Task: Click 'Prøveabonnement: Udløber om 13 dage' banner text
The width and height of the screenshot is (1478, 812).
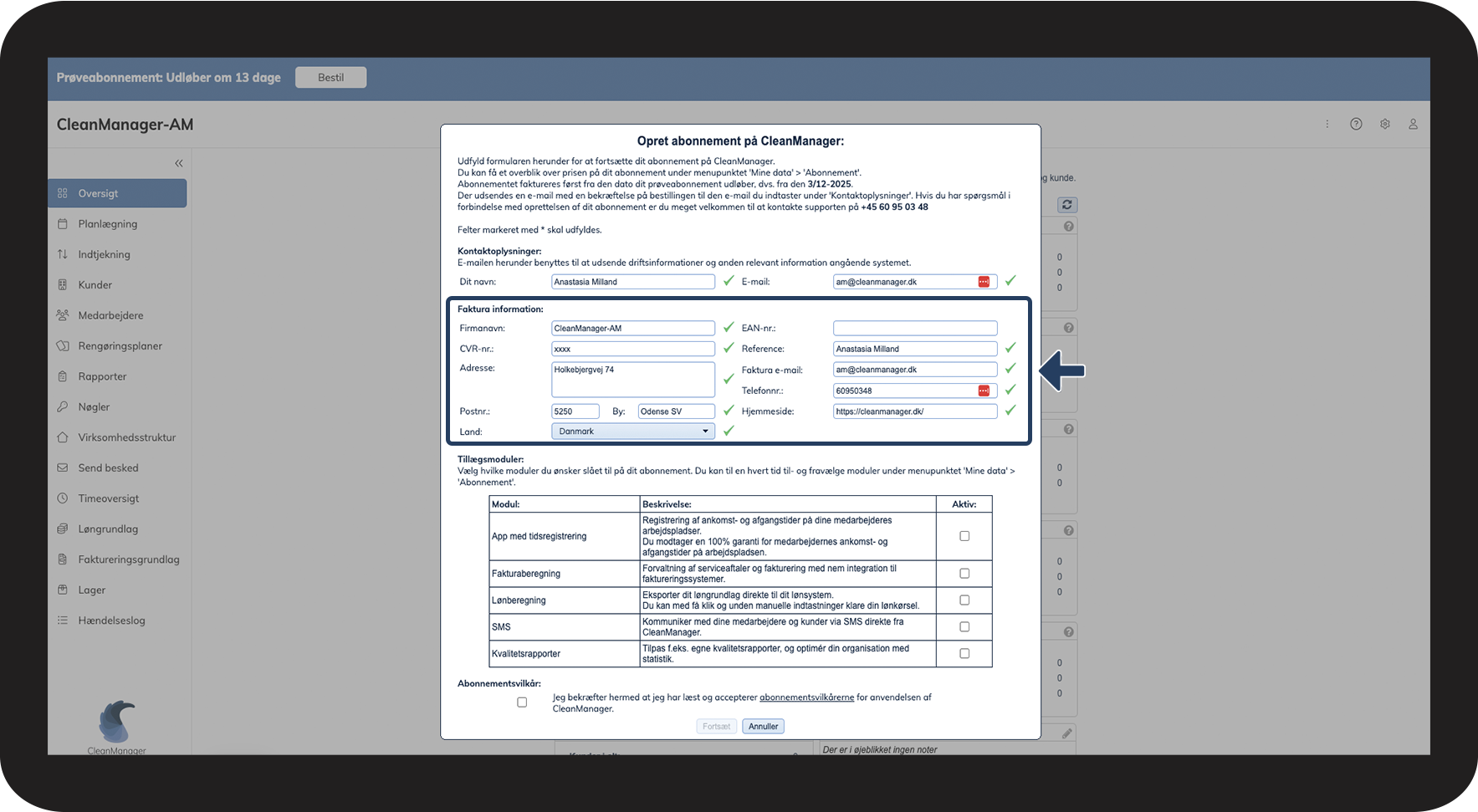Action: pyautogui.click(x=169, y=78)
